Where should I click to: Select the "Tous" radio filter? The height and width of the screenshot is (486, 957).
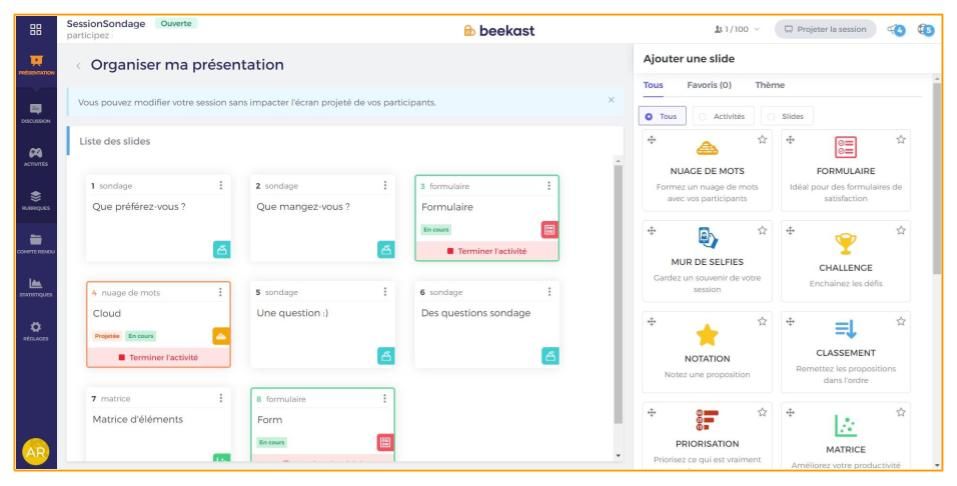(648, 116)
